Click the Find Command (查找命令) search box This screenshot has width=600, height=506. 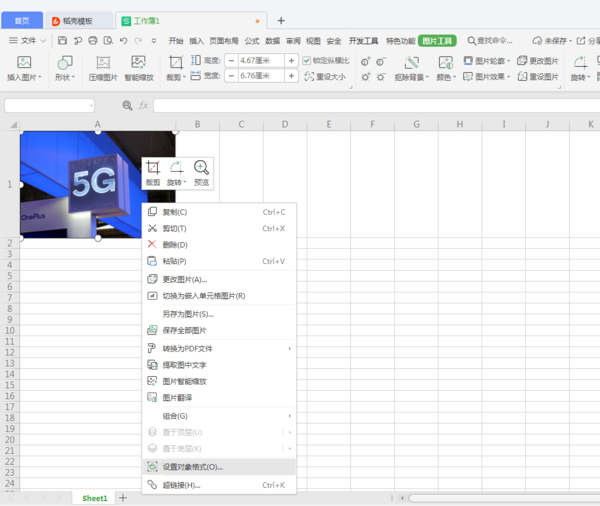tap(490, 41)
